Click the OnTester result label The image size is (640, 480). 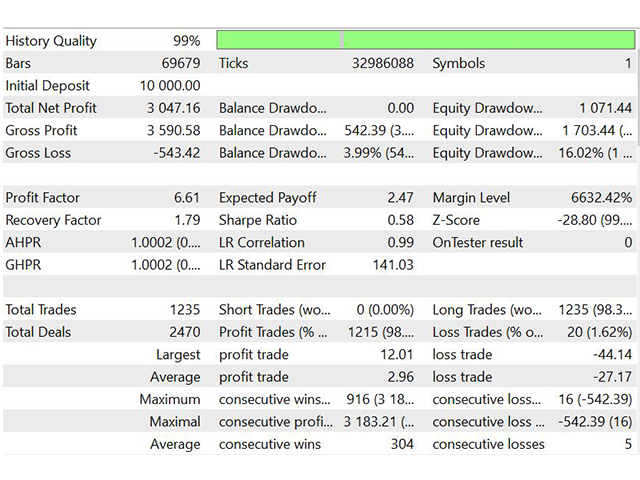pos(478,243)
